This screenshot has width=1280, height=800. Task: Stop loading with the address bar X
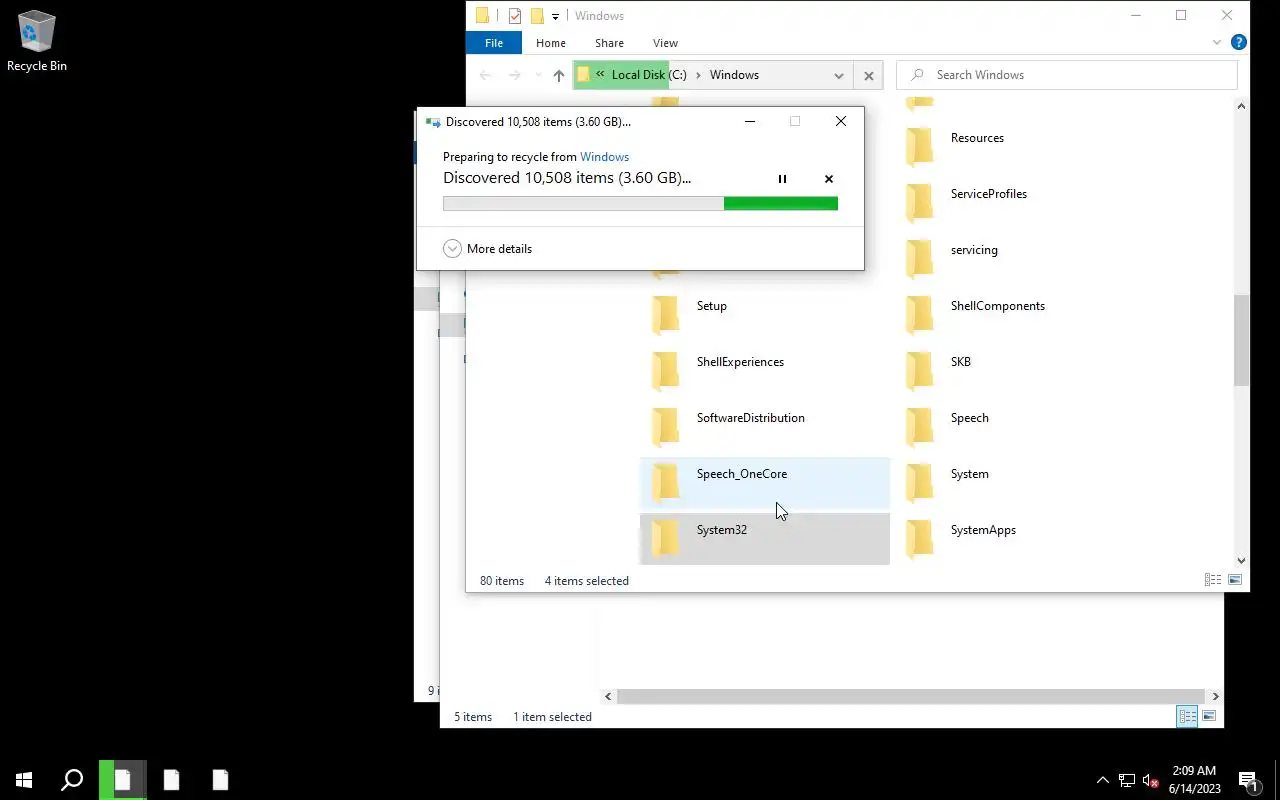click(868, 75)
